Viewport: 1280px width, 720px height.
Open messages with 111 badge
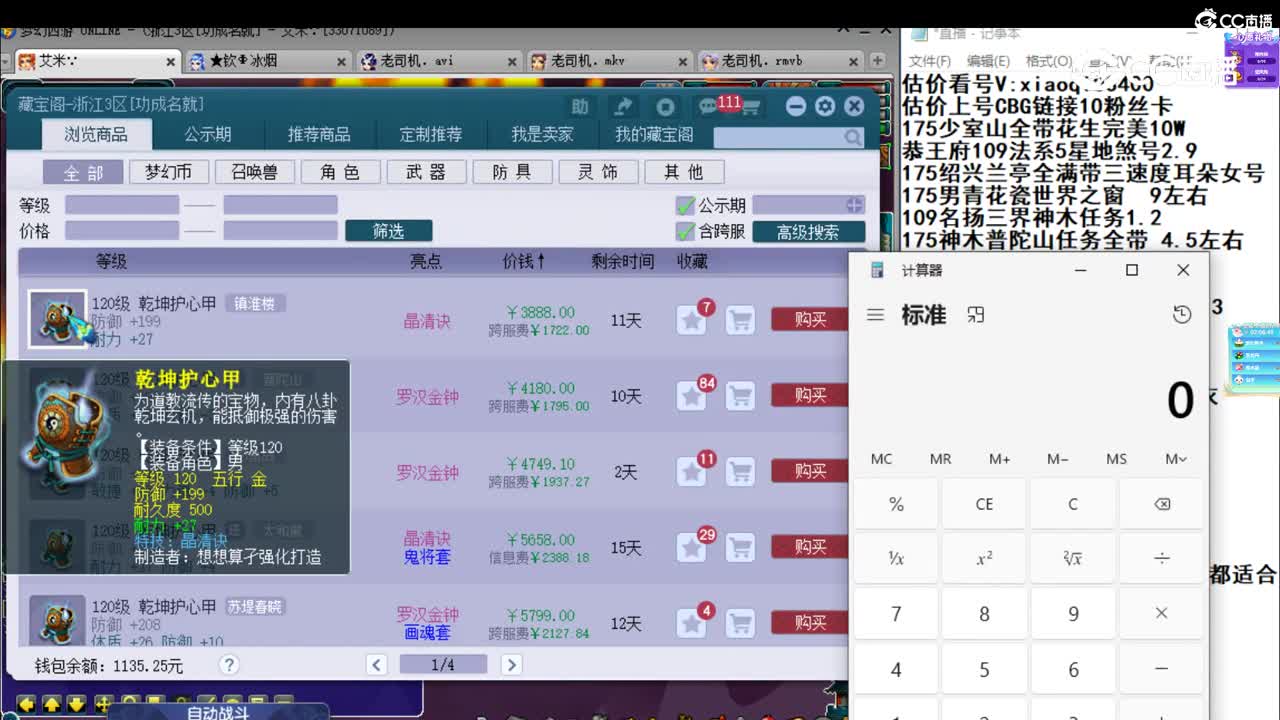coord(709,106)
